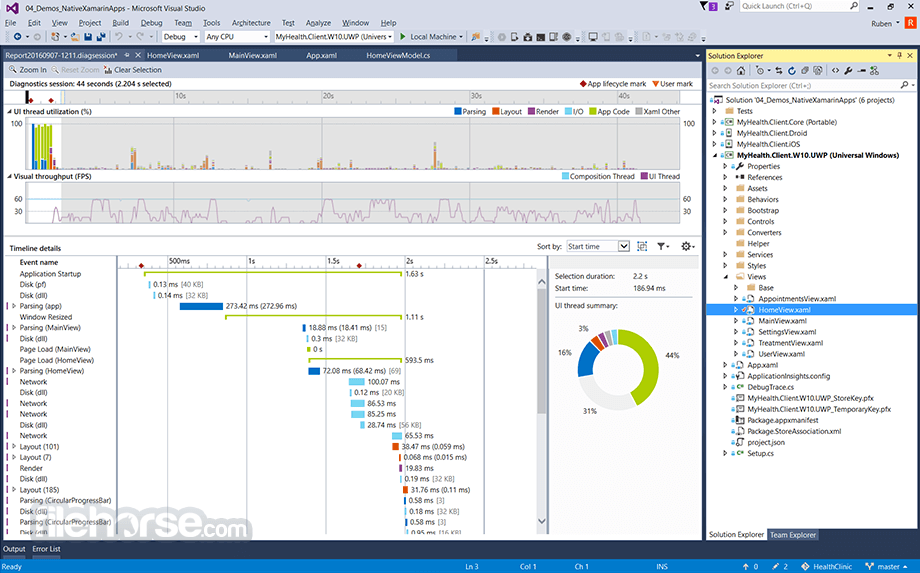Screen dimensions: 920x573
Task: Expand the Parsing (app) event row
Action: coord(14,306)
